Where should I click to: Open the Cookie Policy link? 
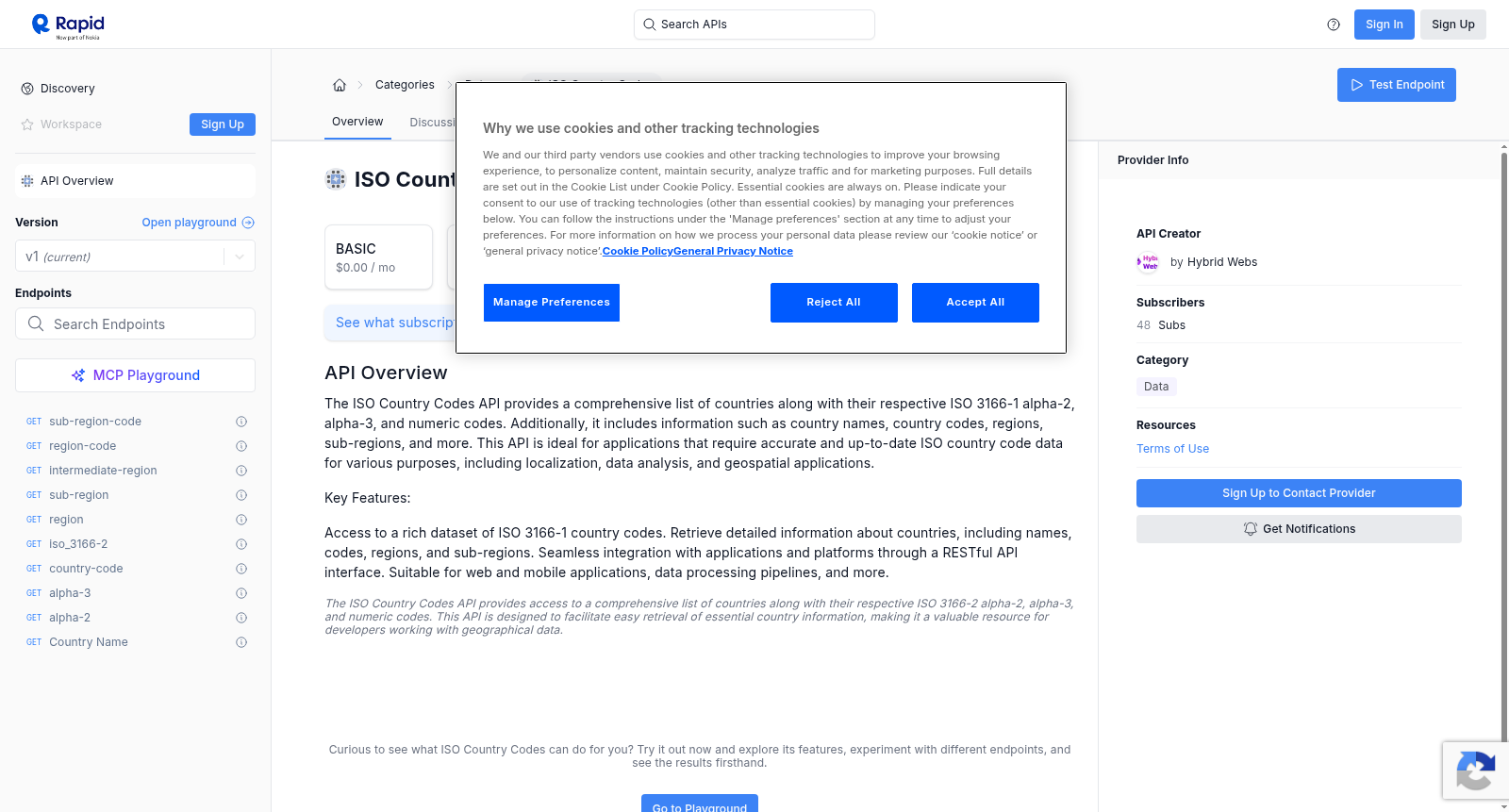(x=638, y=251)
